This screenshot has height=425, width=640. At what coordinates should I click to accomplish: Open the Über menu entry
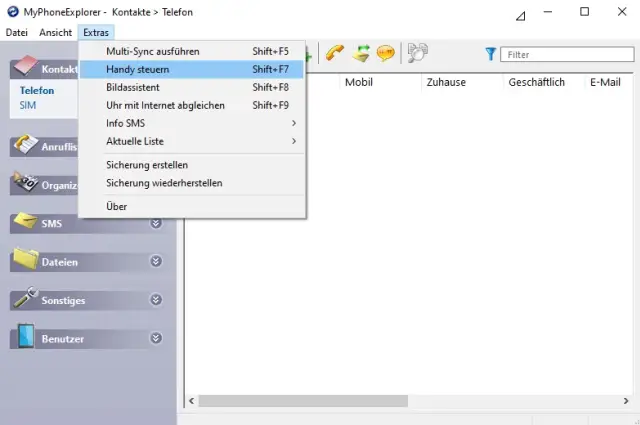(192, 207)
